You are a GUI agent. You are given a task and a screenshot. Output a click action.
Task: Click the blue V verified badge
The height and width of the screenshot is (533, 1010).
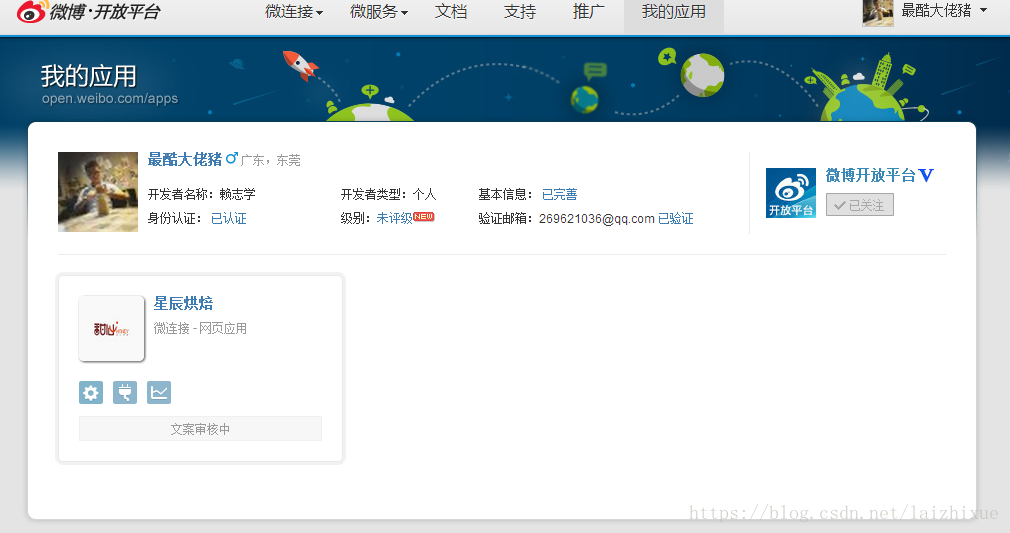pyautogui.click(x=926, y=175)
